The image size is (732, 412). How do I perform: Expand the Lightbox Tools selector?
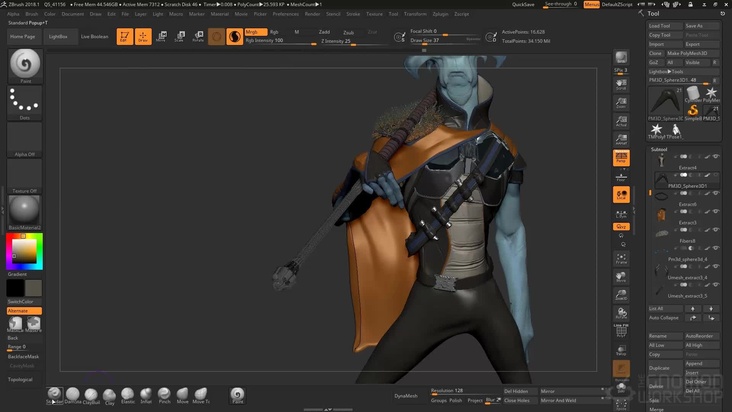(667, 71)
